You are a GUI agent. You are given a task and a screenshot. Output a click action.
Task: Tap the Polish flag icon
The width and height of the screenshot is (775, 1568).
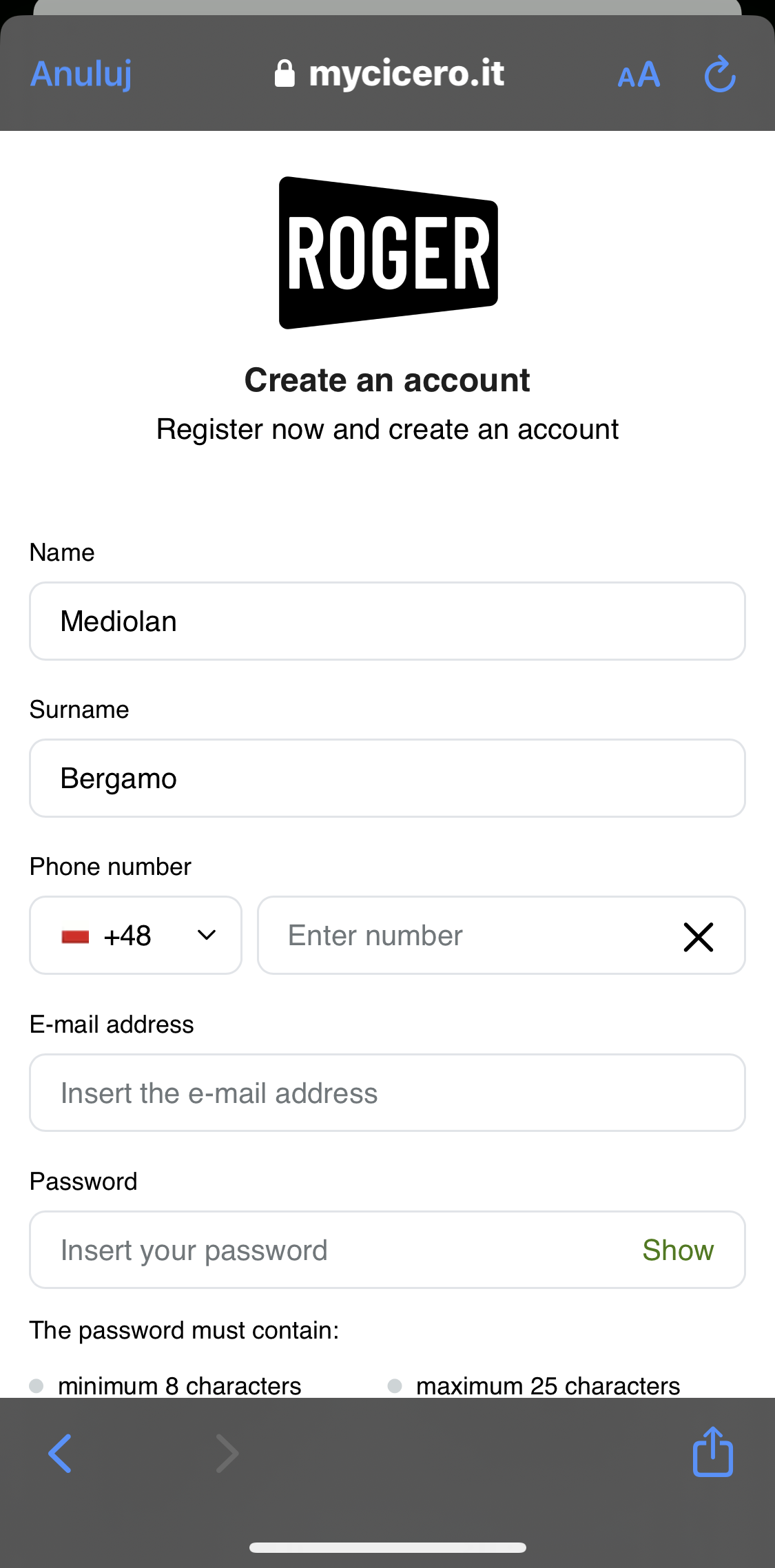pyautogui.click(x=75, y=936)
